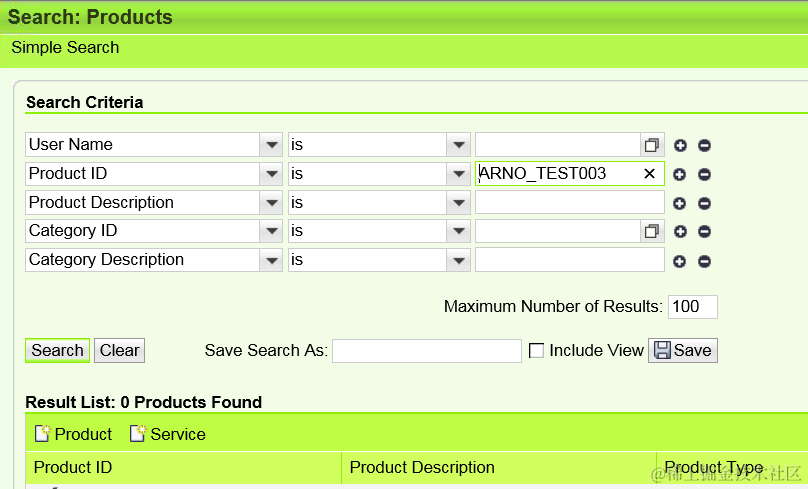Click the 'Simple Search' text

[65, 47]
